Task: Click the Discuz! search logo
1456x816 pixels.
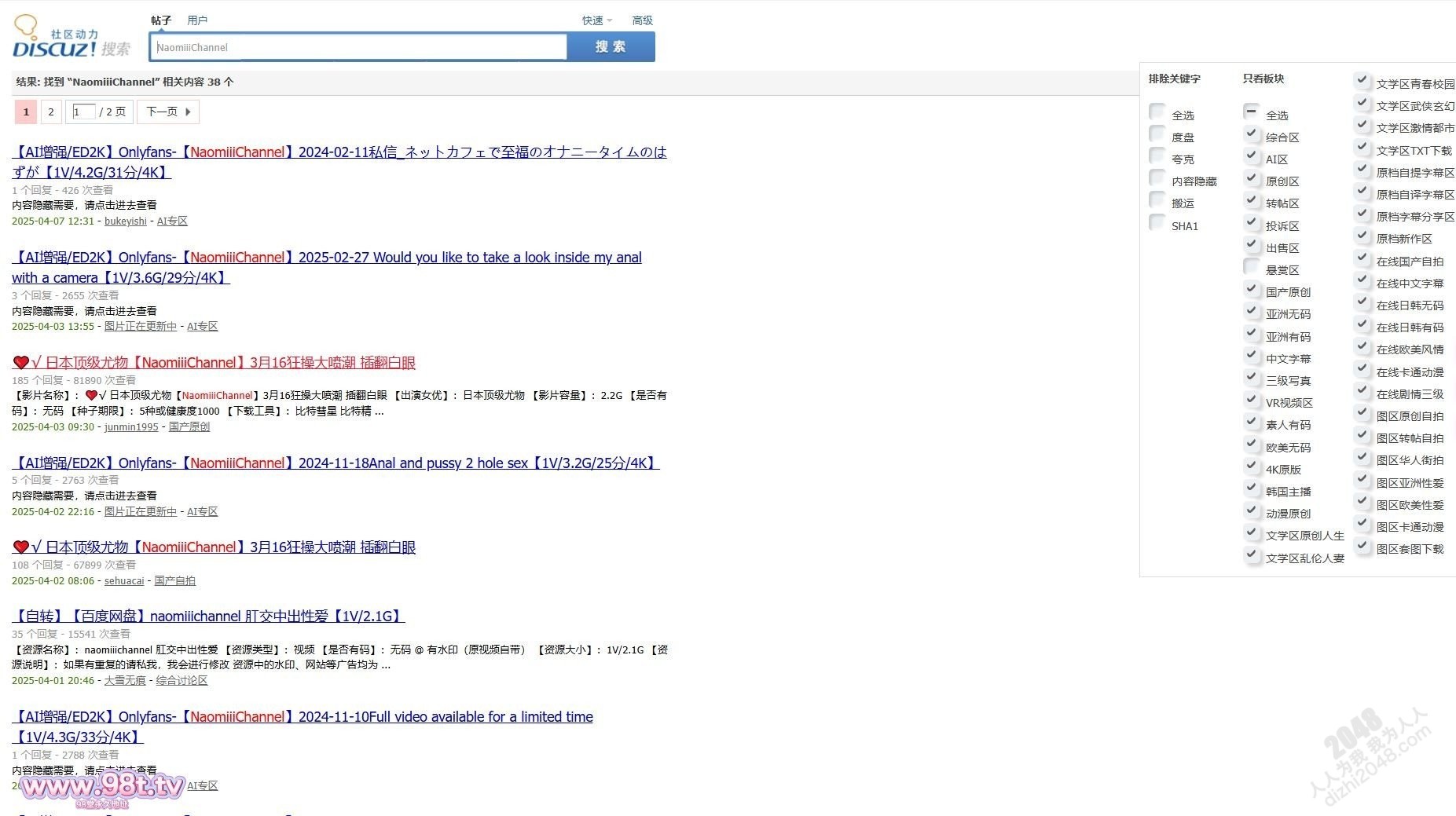Action: pyautogui.click(x=71, y=38)
